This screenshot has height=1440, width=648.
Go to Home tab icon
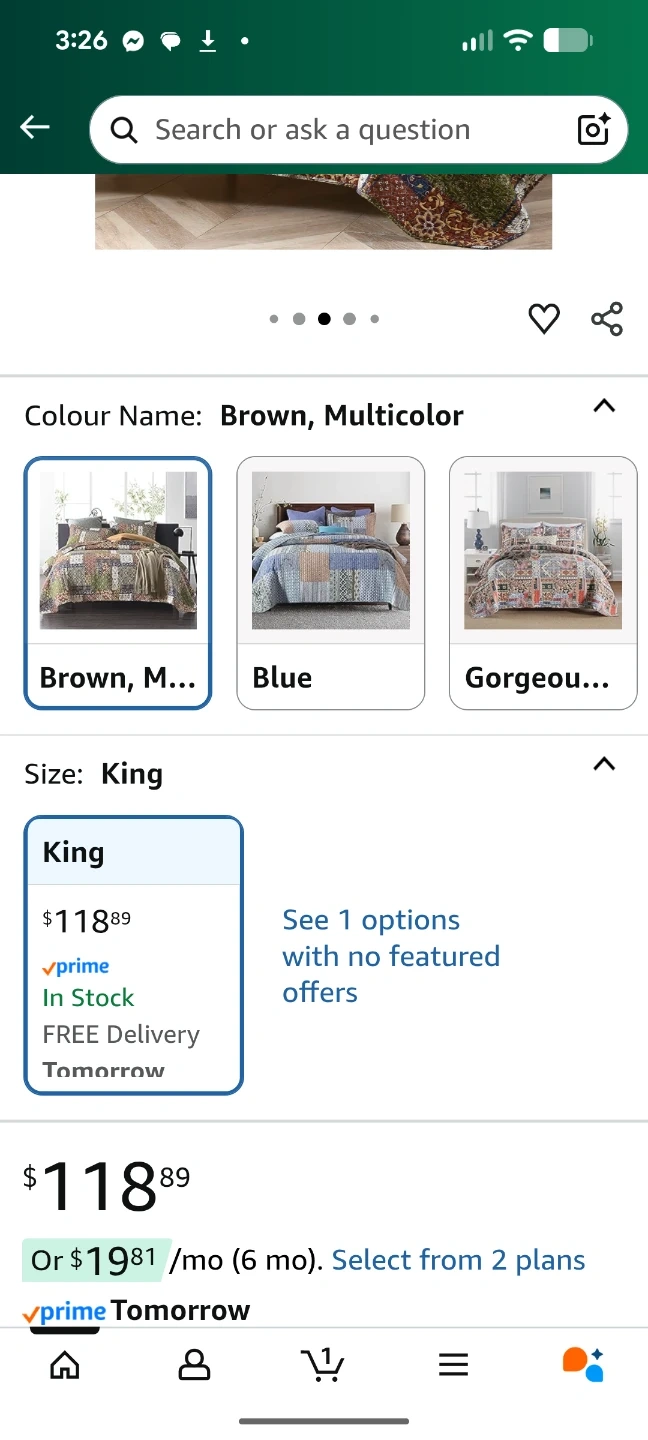(65, 1365)
